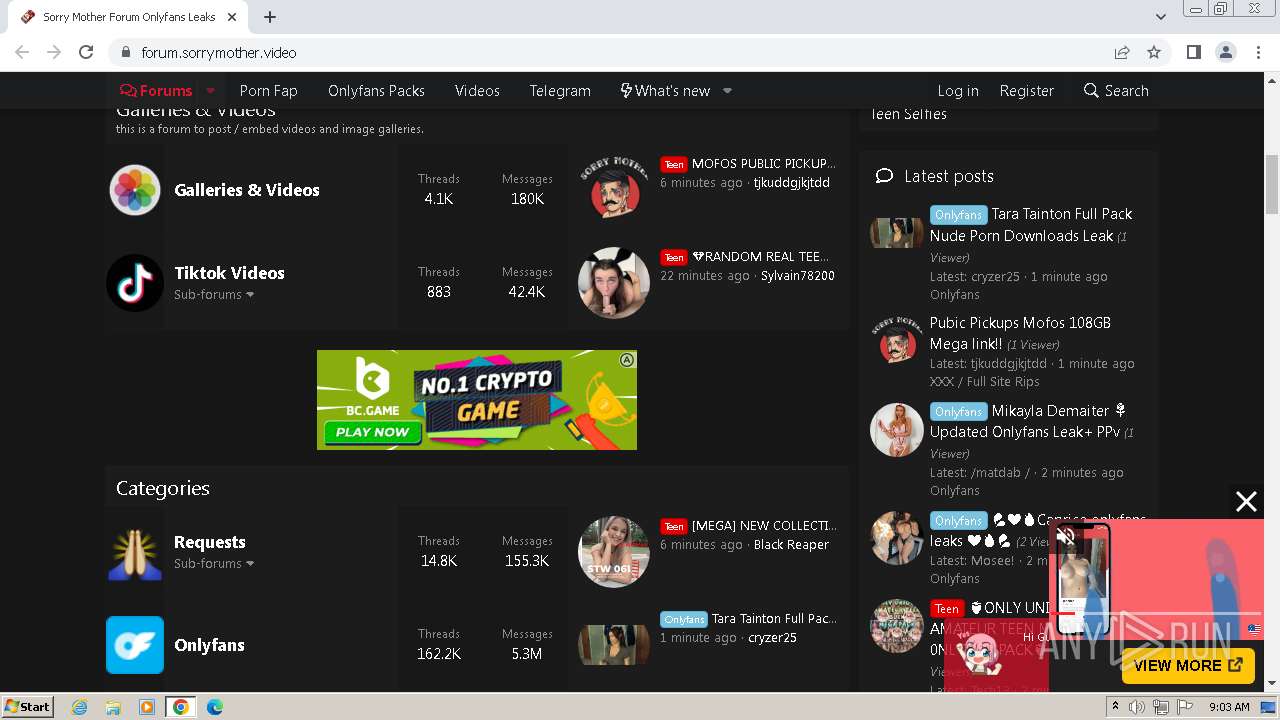Go back with the browser back arrow
The image size is (1280, 720).
pos(22,52)
